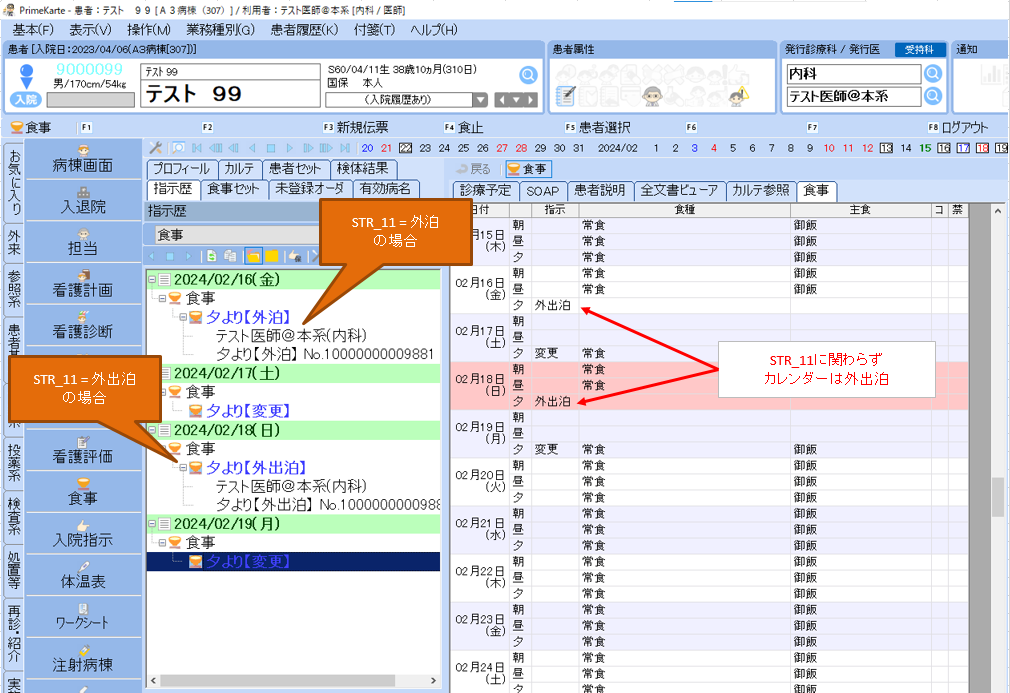
Task: Click the refresh document icon in 指示歴 toolbar
Action: 211,256
